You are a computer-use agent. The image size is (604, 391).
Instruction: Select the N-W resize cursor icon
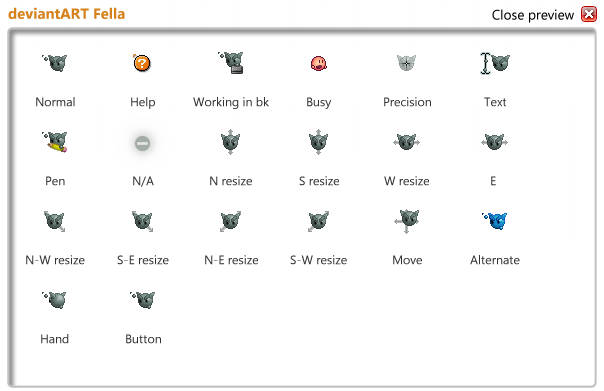tap(54, 221)
